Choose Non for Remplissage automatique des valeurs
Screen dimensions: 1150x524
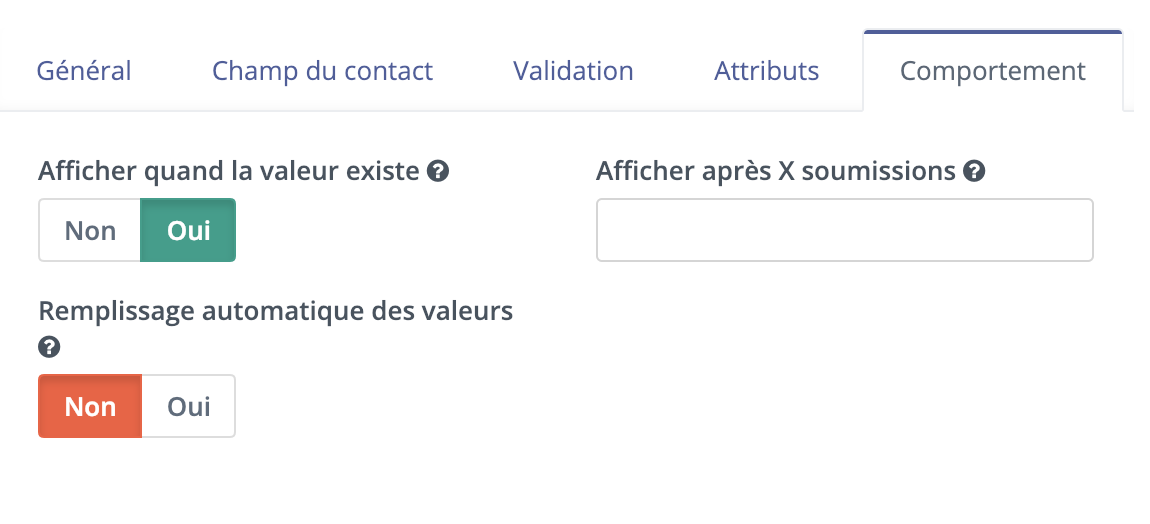click(89, 407)
